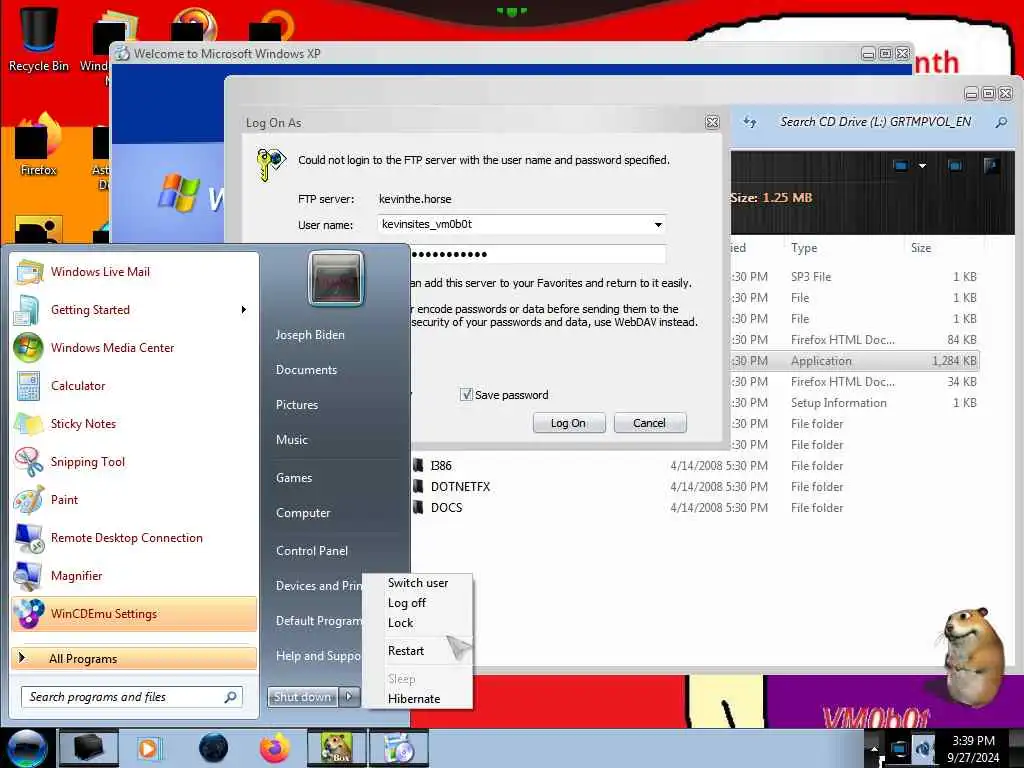Open Control Panel from Start menu
Image resolution: width=1024 pixels, height=768 pixels.
312,551
